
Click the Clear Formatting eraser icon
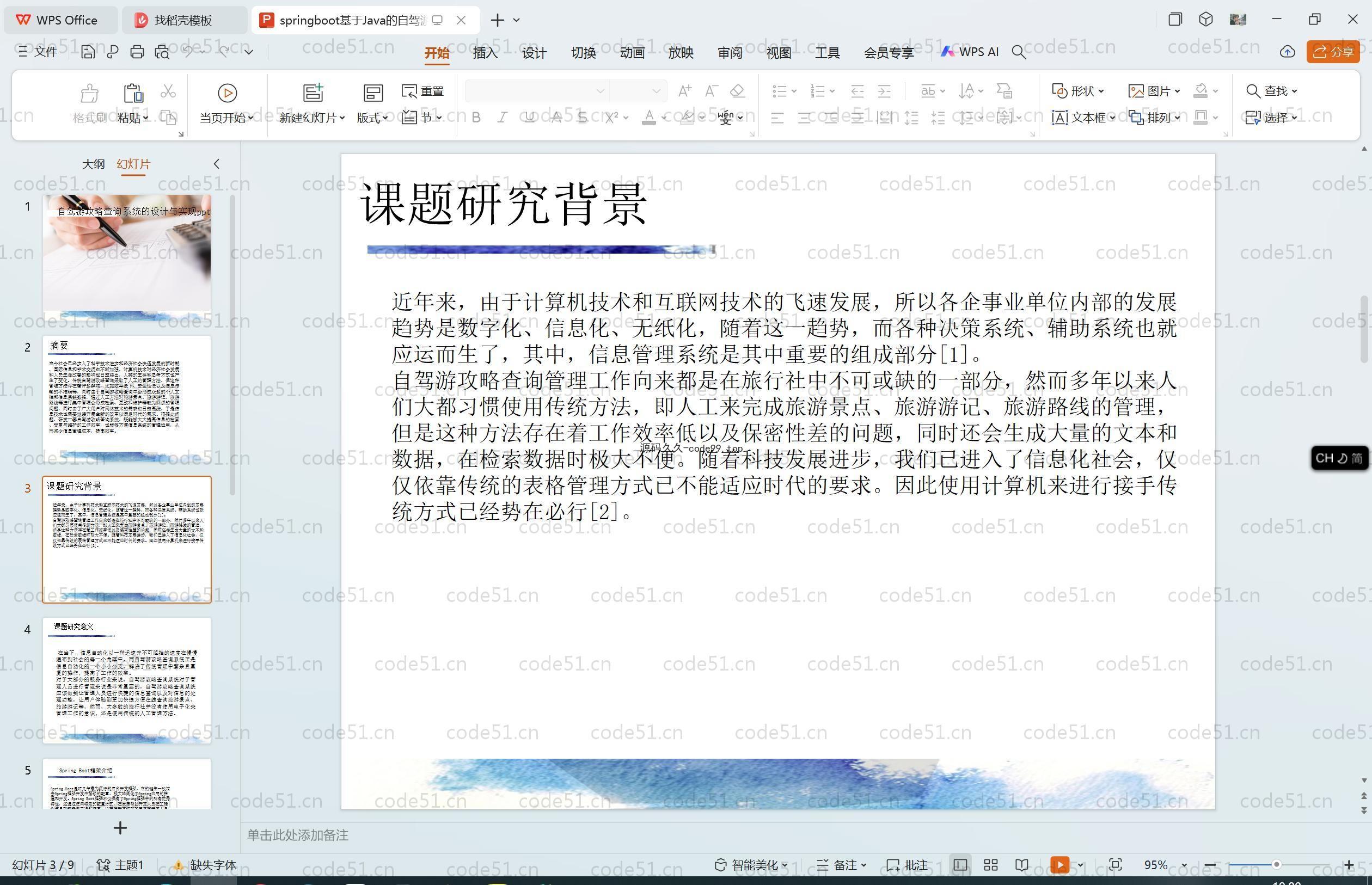pos(737,91)
